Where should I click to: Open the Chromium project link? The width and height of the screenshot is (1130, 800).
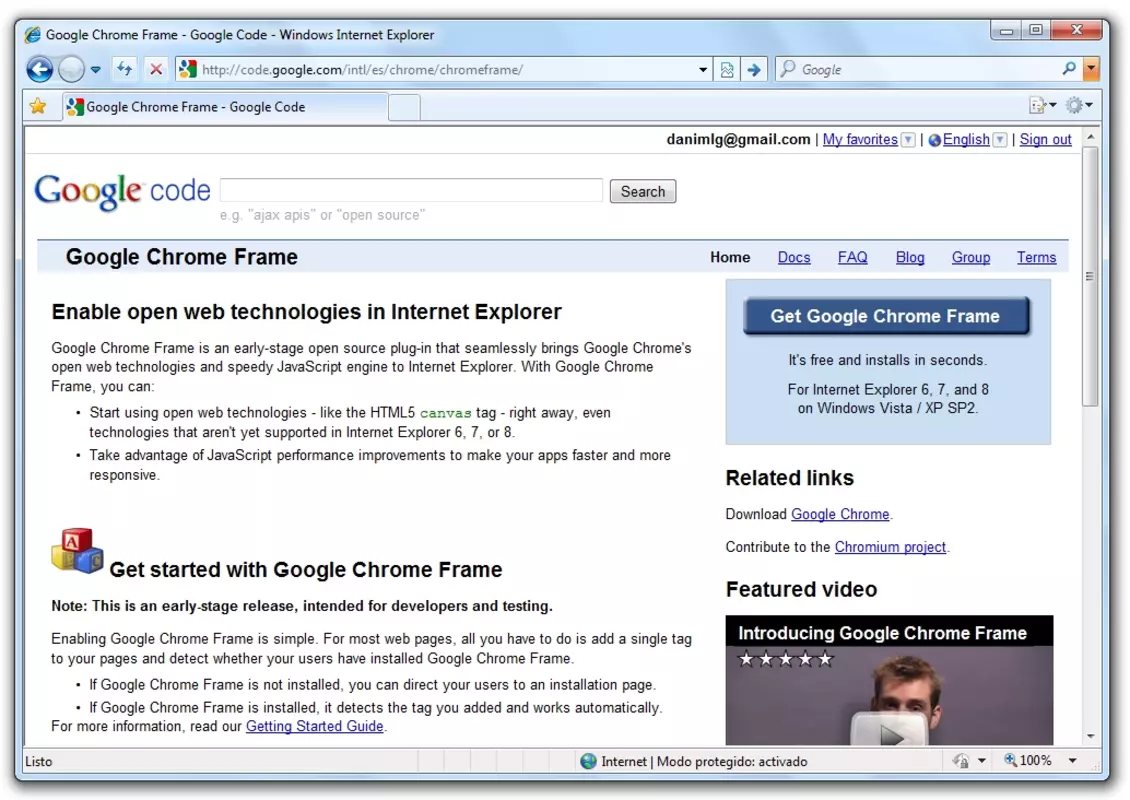tap(890, 547)
